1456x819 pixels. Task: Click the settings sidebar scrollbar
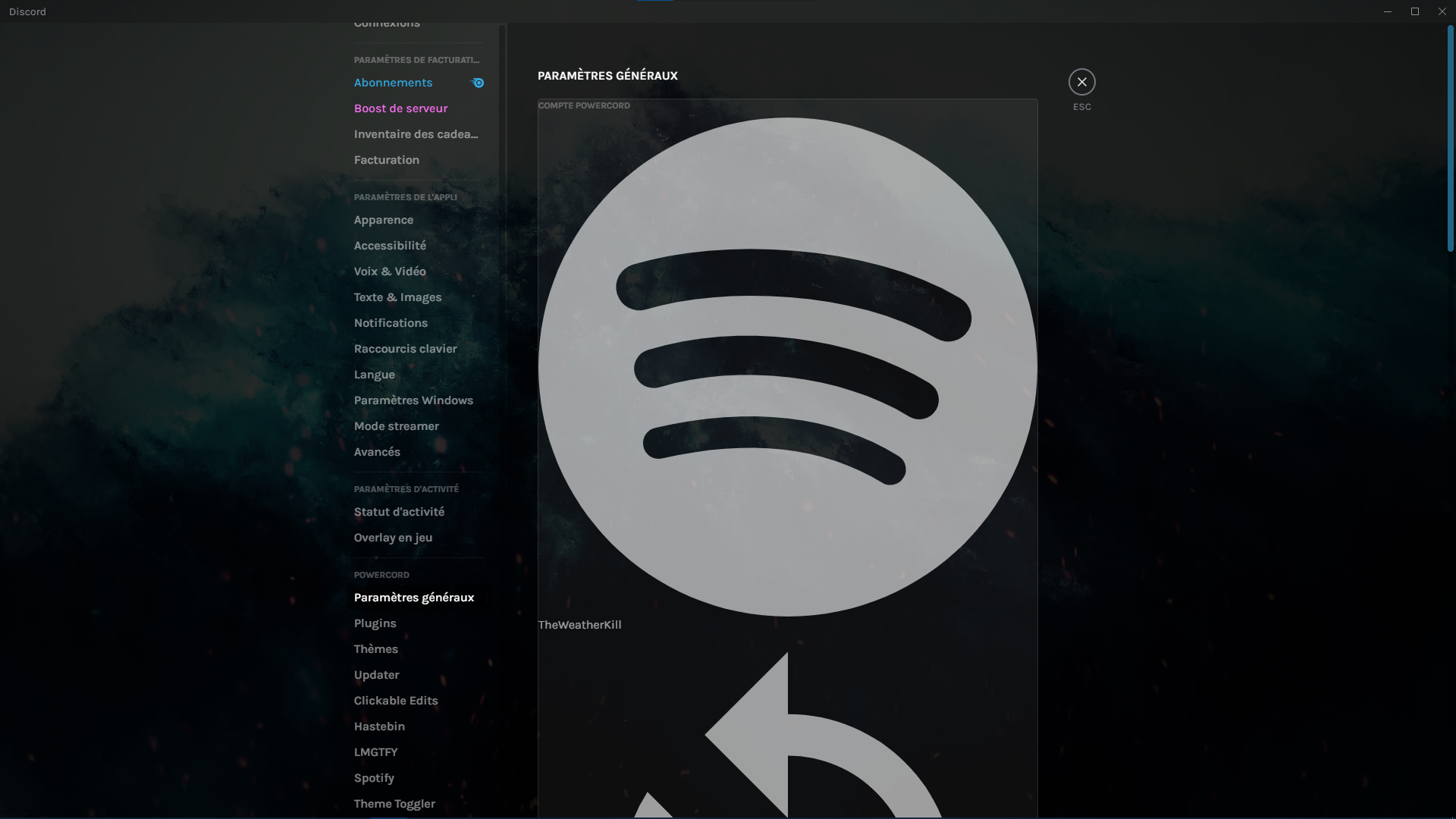501,421
